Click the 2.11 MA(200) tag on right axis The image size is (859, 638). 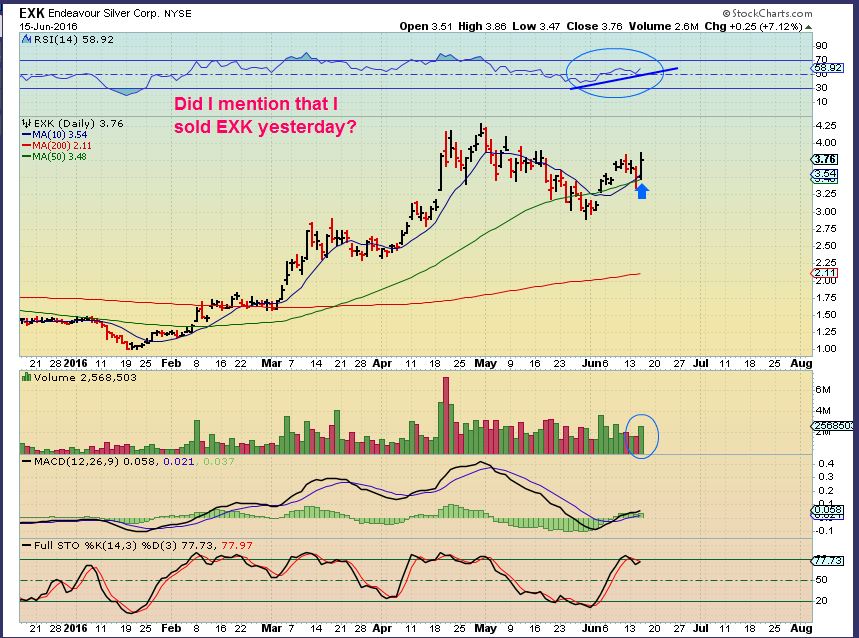point(824,273)
